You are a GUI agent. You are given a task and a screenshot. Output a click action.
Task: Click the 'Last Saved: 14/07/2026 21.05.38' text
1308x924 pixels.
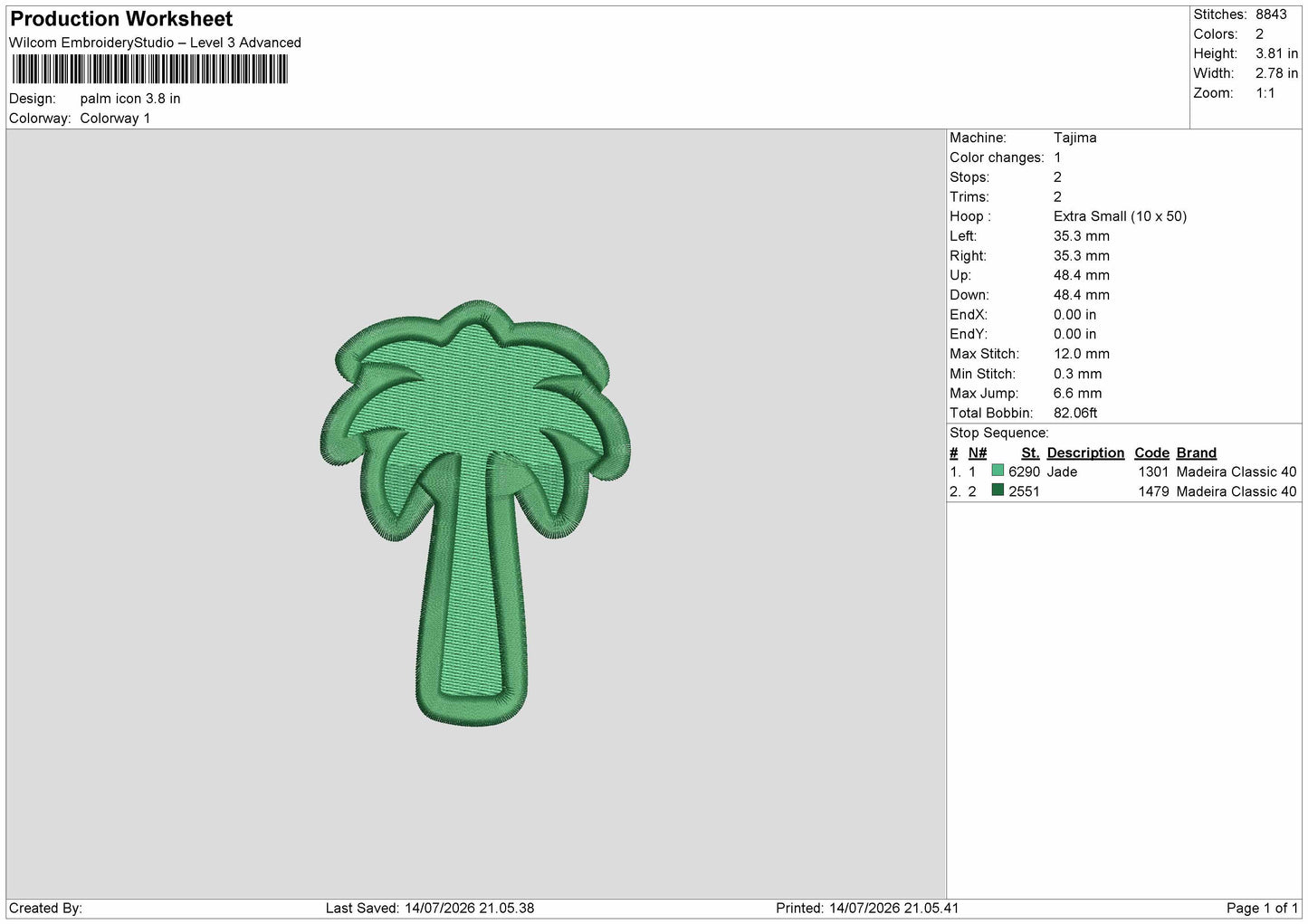[430, 908]
